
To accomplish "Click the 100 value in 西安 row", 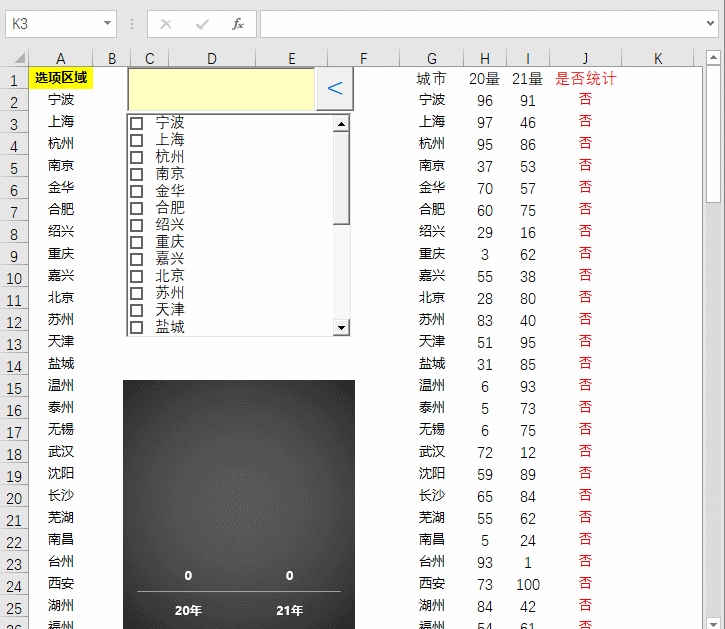I will (x=528, y=585).
